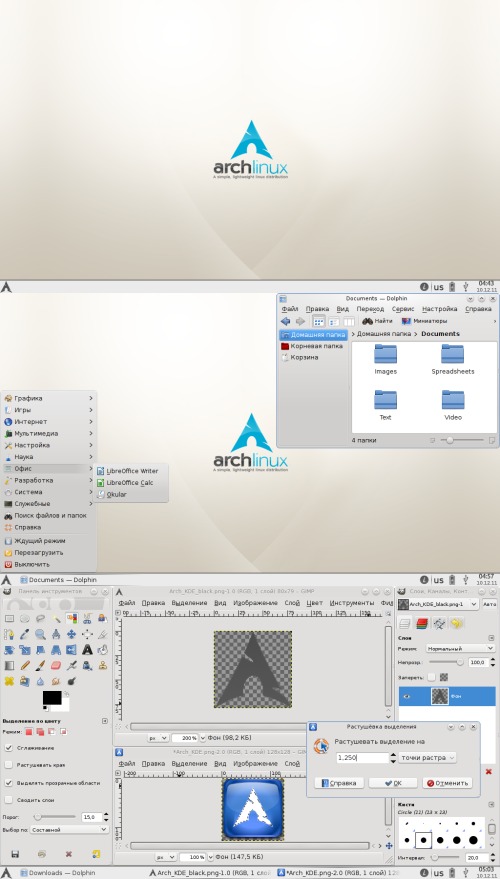Click 'Add to selection' mode icon
The image size is (500, 879).
coord(40,732)
